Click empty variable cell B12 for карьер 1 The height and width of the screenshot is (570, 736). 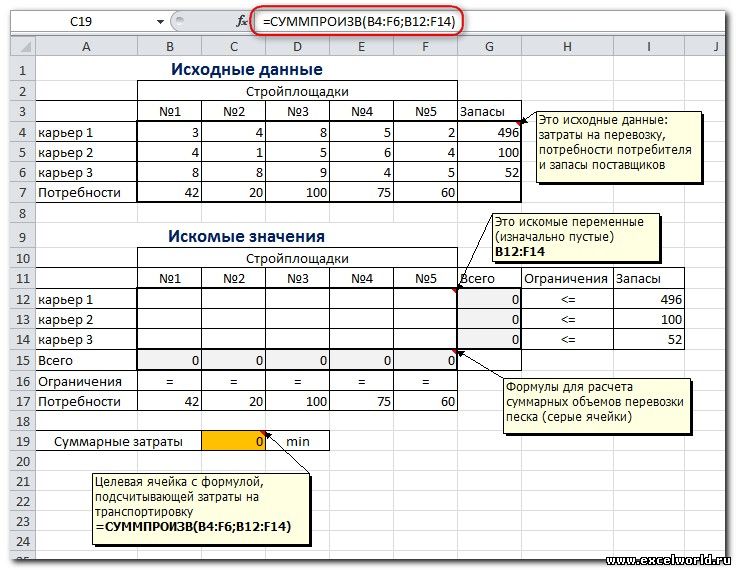point(169,299)
